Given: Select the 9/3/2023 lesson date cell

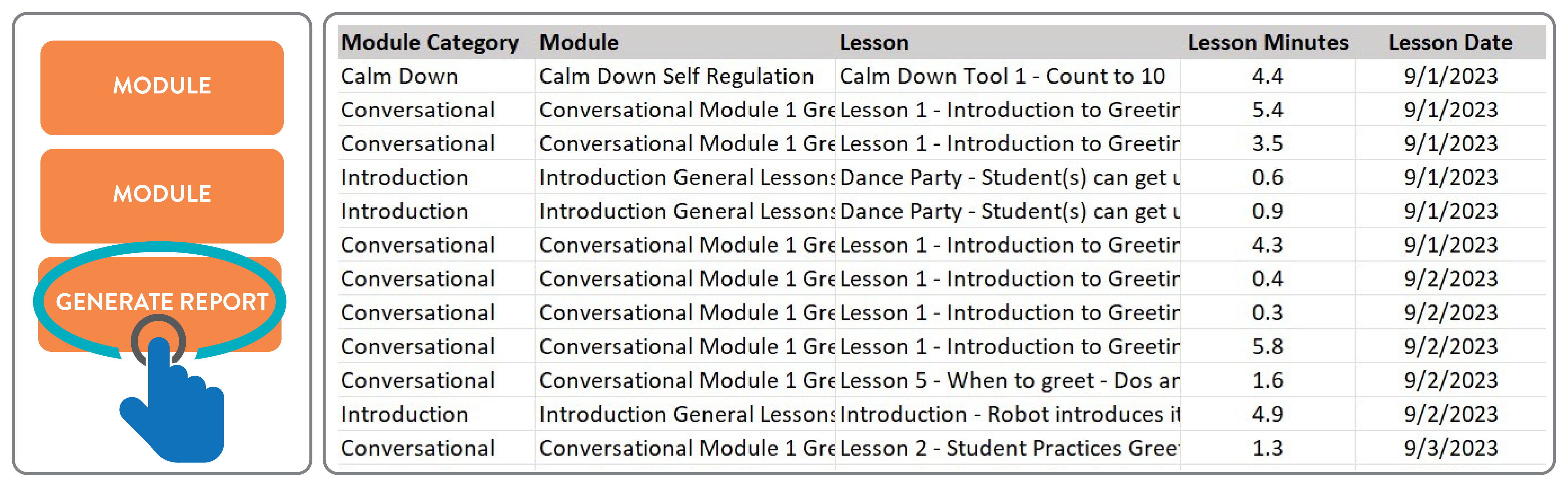Looking at the screenshot, I should [1450, 448].
